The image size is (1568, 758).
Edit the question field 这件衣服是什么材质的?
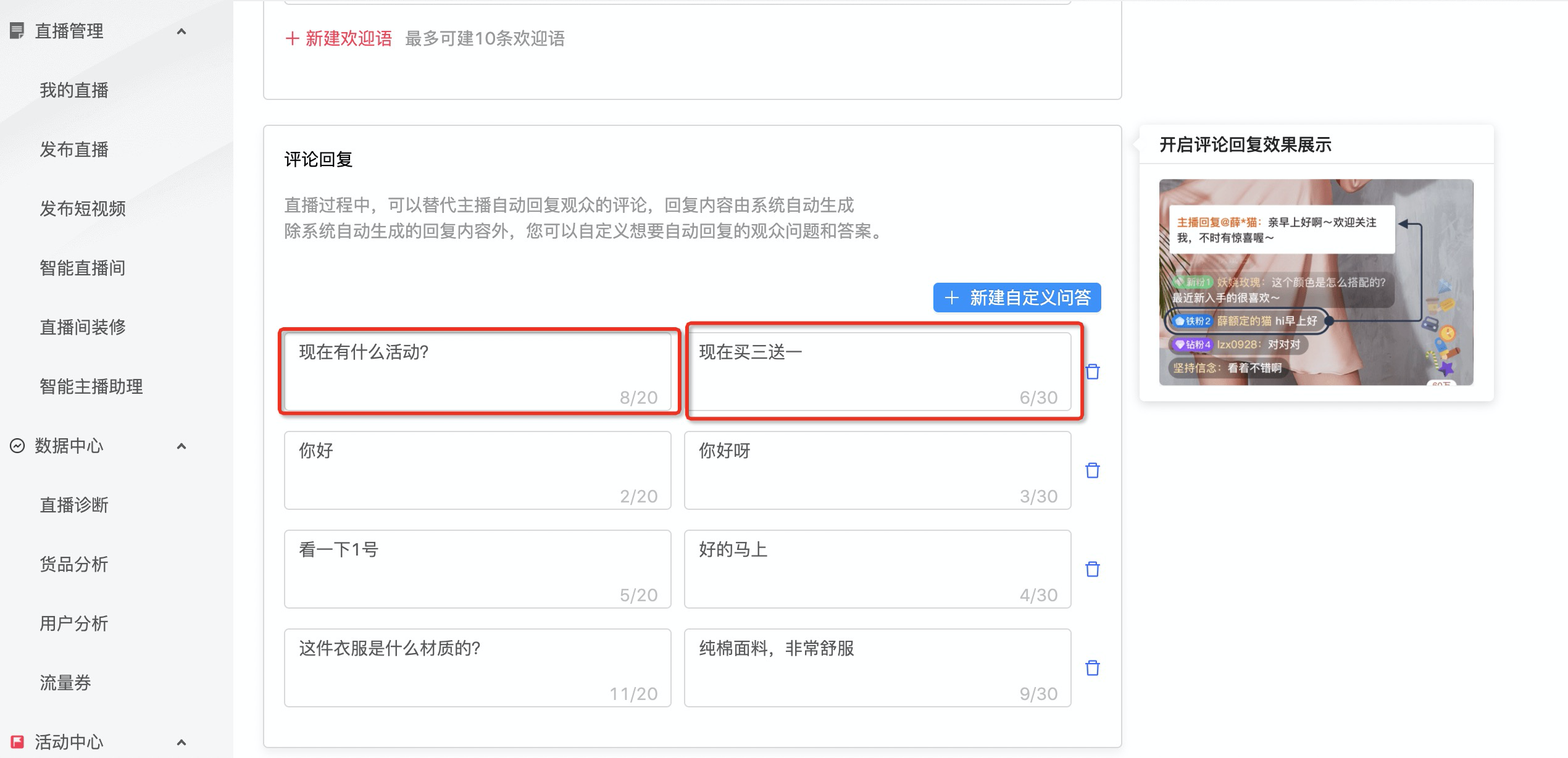[x=478, y=668]
